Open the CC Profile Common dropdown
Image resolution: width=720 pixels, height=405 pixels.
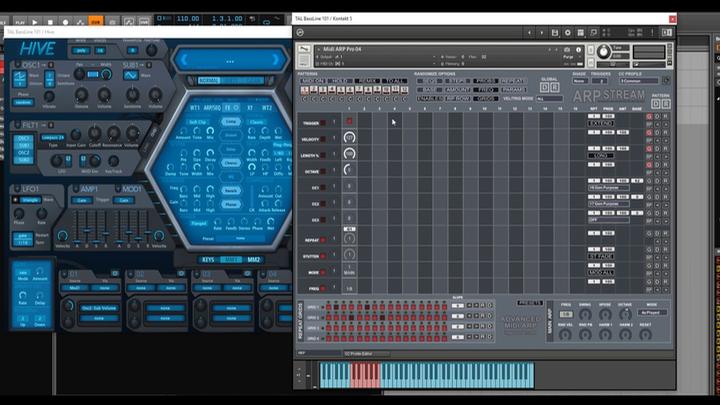pyautogui.click(x=639, y=81)
